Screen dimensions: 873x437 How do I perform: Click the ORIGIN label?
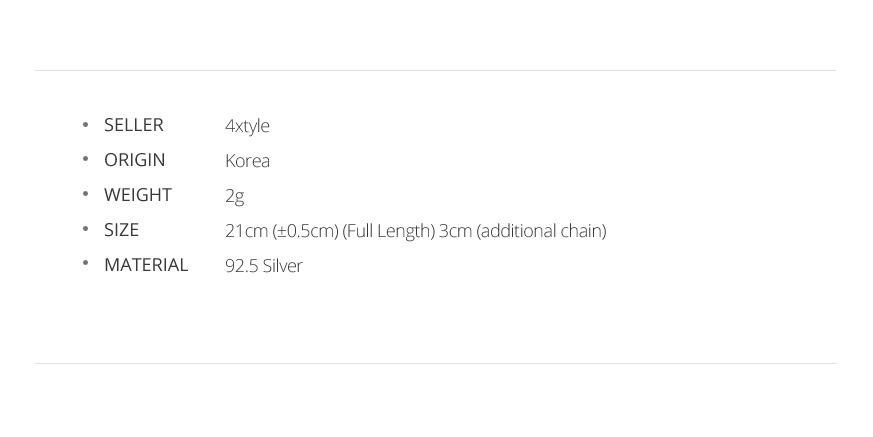click(x=135, y=160)
